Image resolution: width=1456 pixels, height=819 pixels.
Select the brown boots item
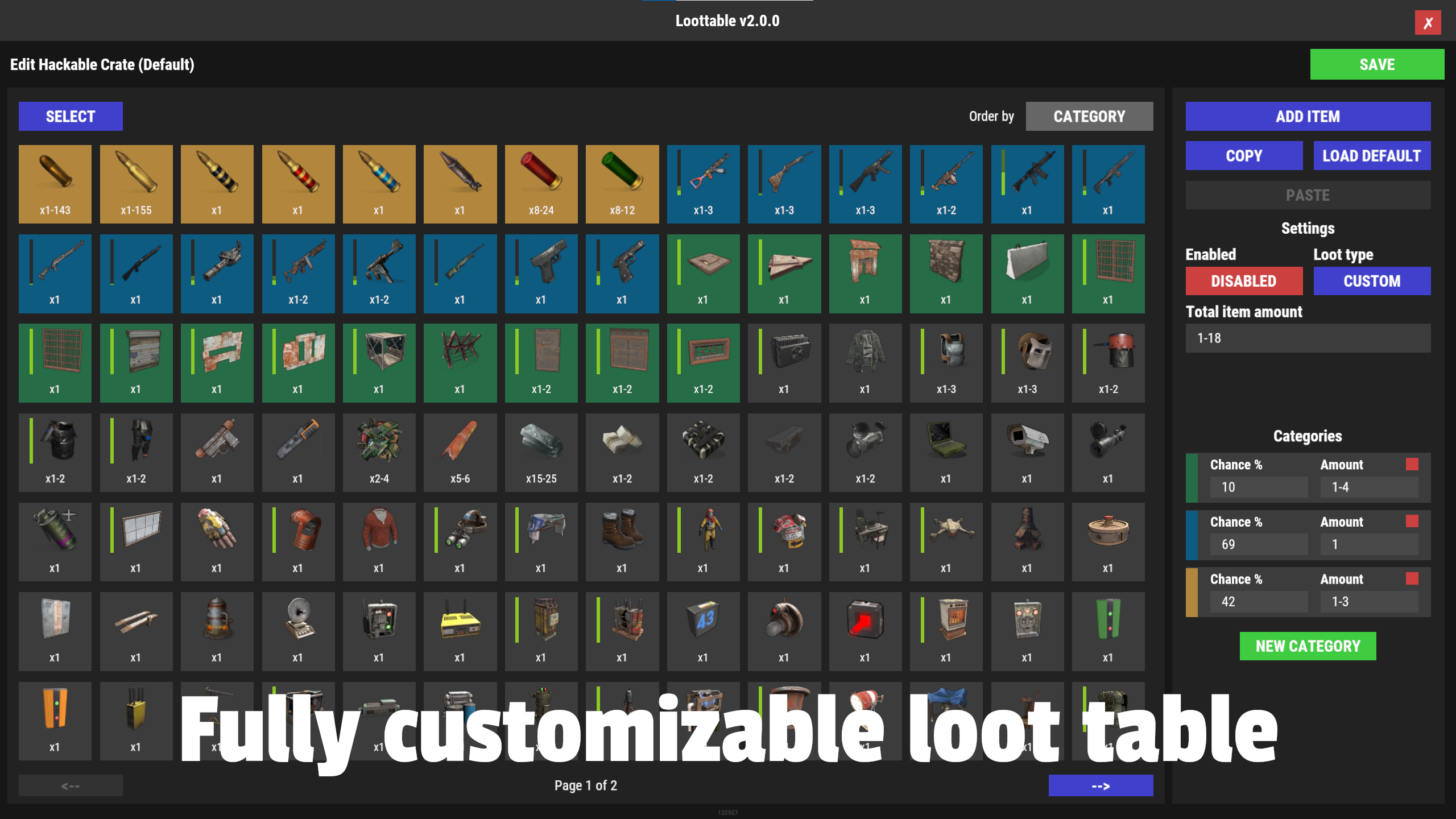click(x=622, y=541)
